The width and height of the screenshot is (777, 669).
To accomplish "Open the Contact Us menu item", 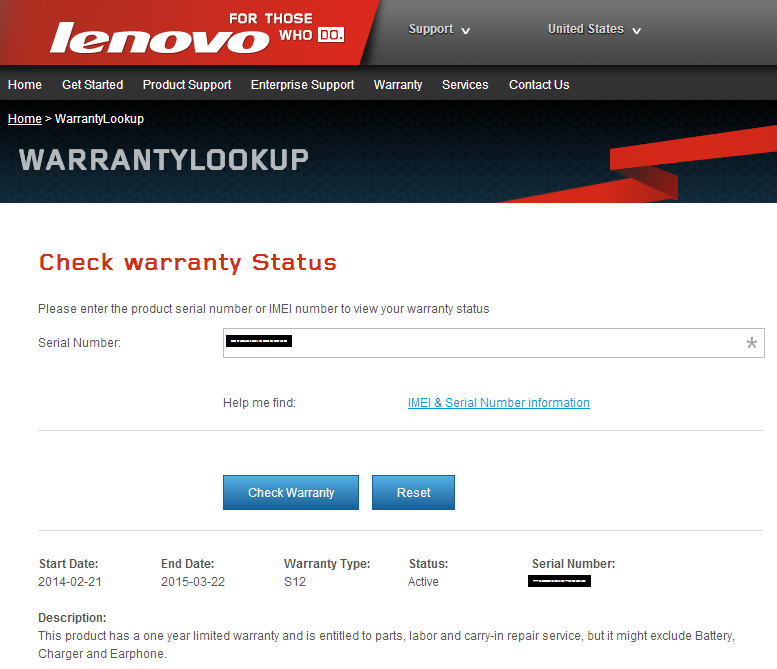I will pos(539,85).
